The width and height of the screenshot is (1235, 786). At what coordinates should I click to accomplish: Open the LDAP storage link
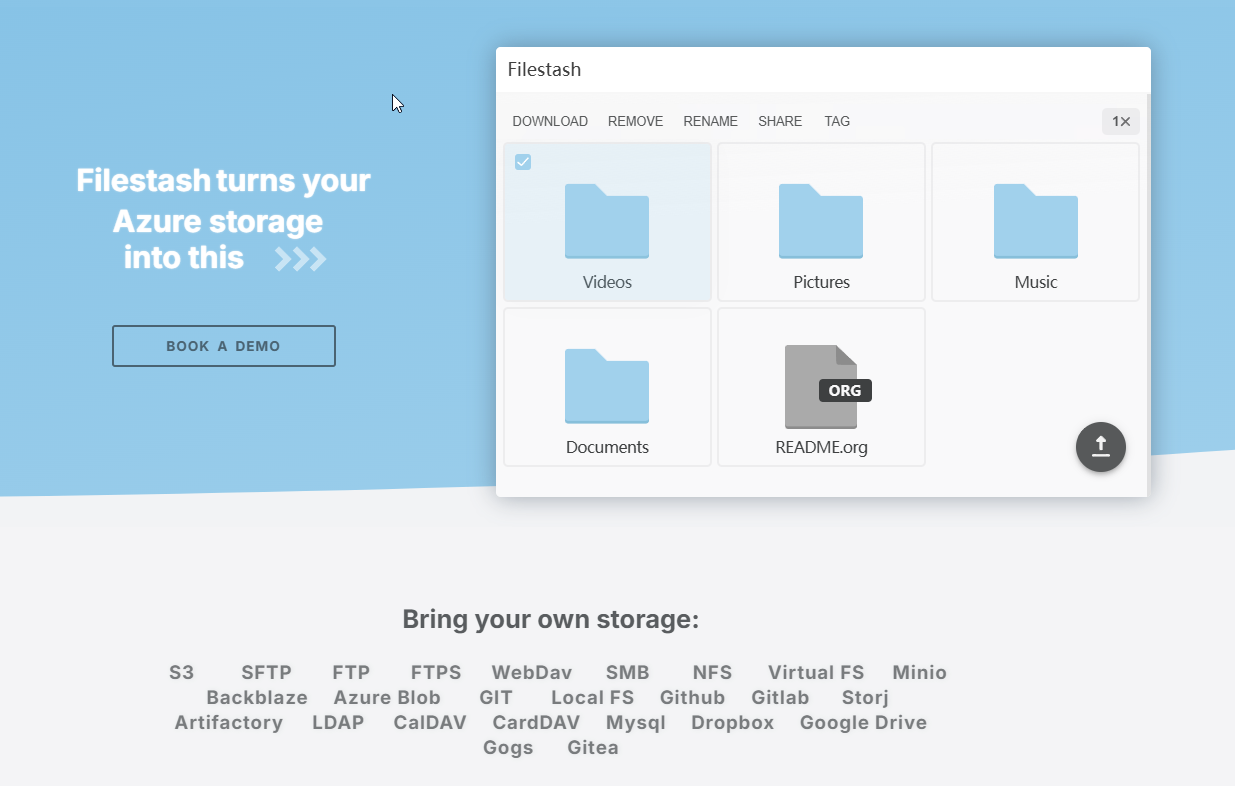338,722
